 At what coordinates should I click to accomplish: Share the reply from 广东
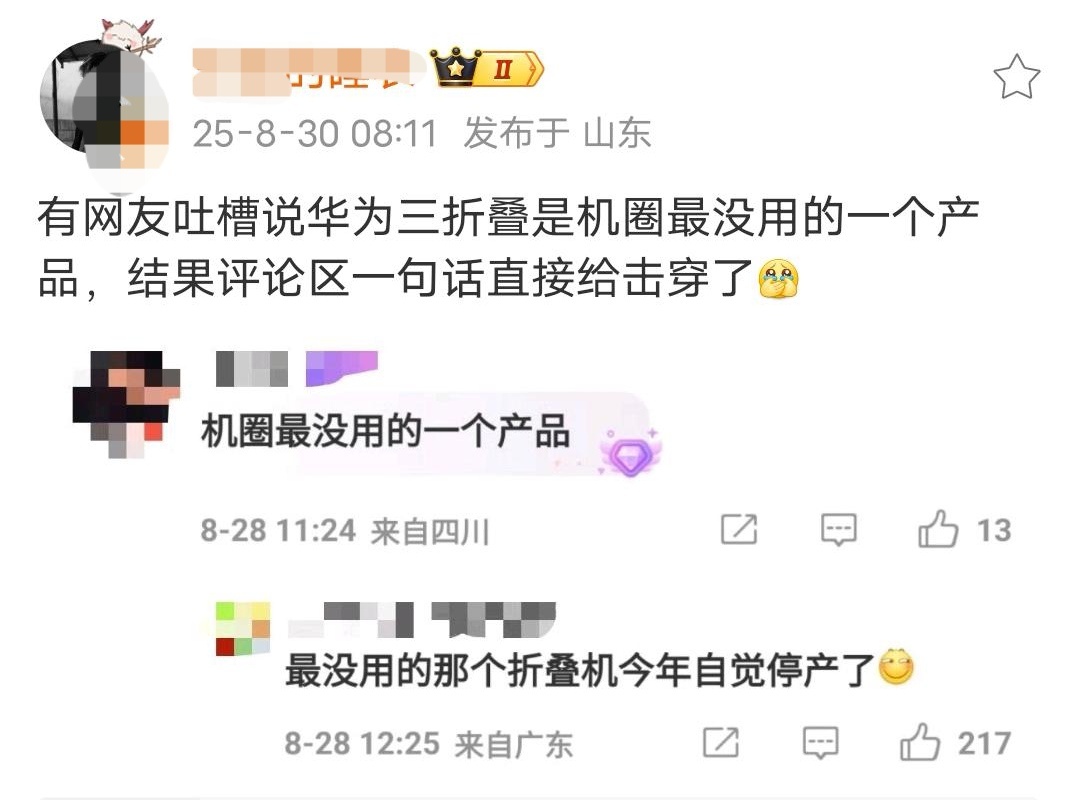[x=720, y=742]
